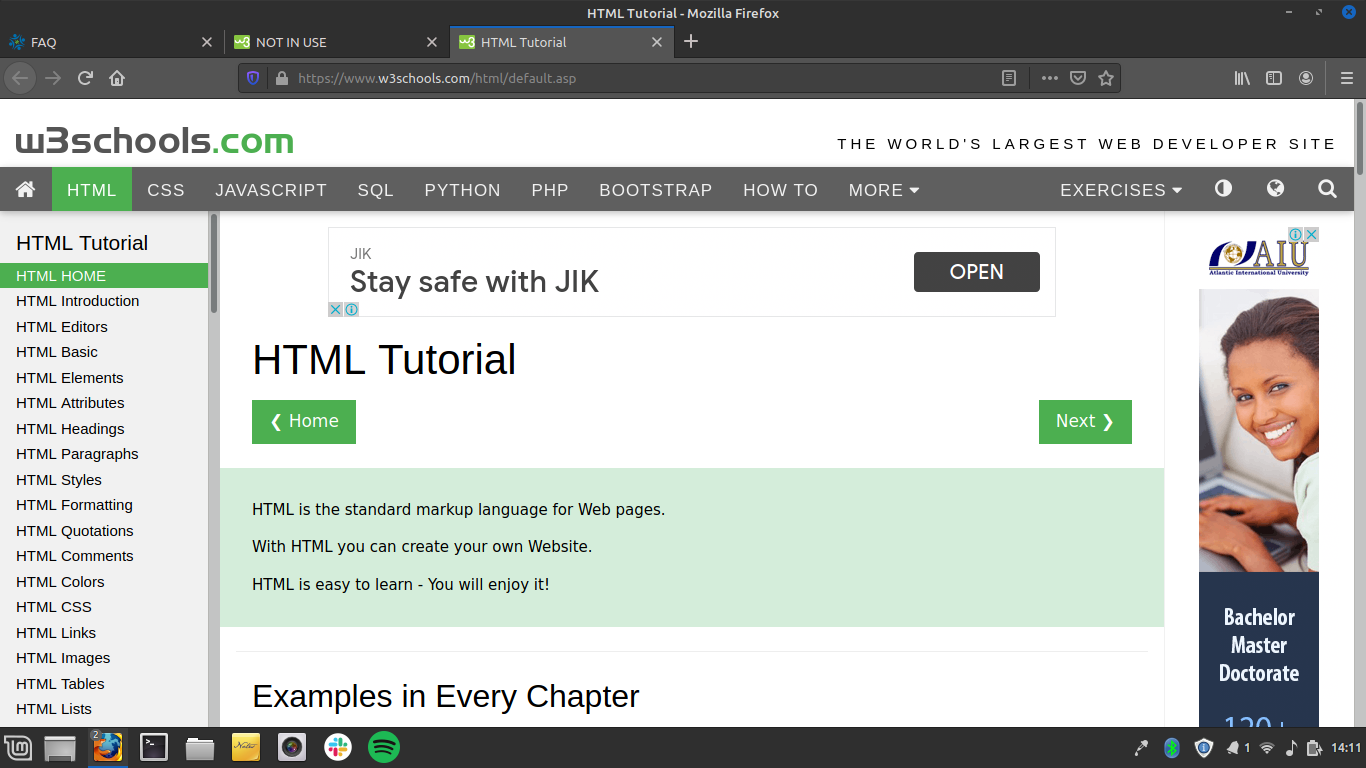Bookmark this page with the star icon
The height and width of the screenshot is (768, 1366).
pyautogui.click(x=1104, y=77)
